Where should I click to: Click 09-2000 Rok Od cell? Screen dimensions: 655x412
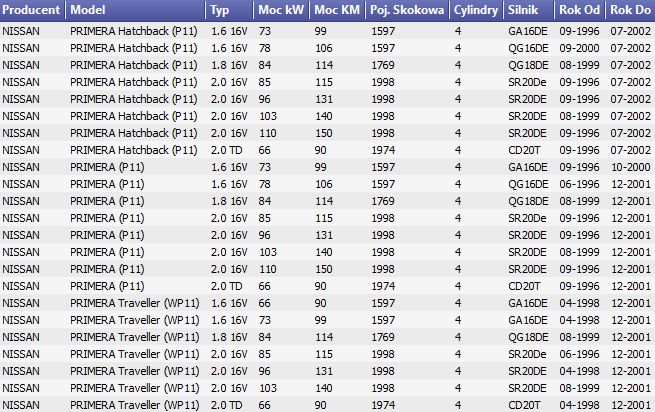coord(579,48)
